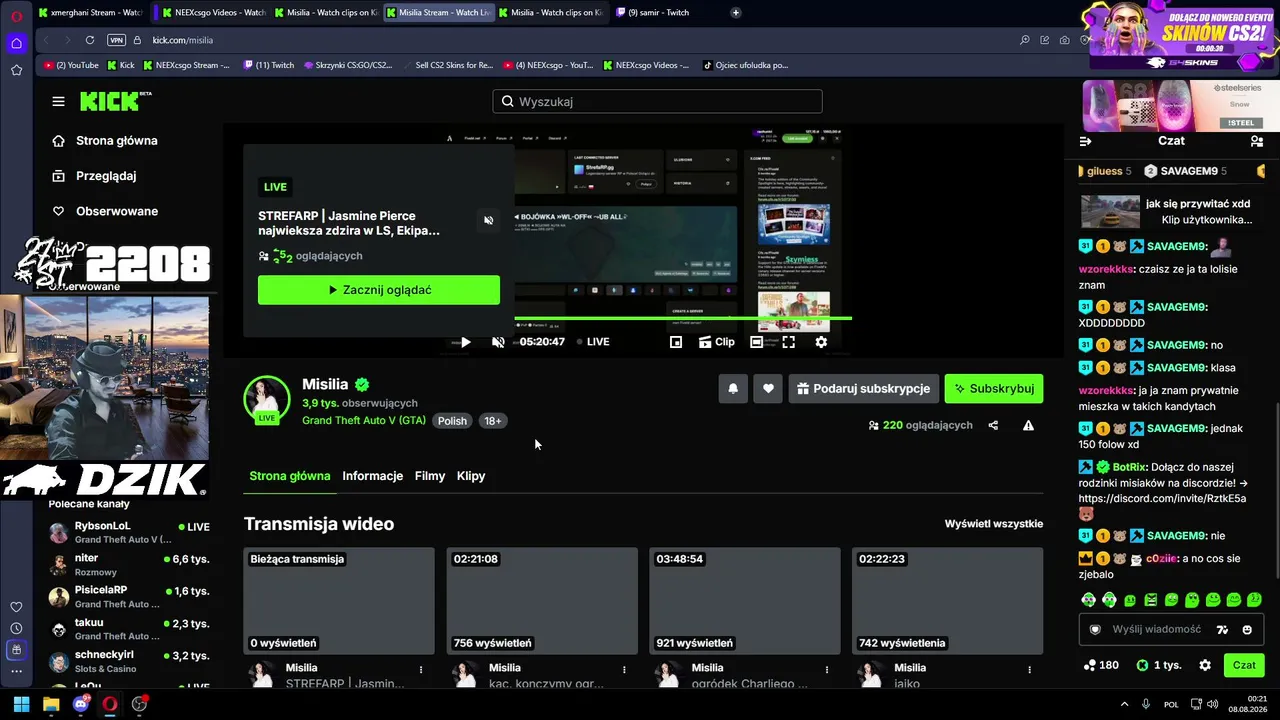Screen dimensions: 1280x720
Task: Click the KICK logo
Action: pyautogui.click(x=115, y=101)
